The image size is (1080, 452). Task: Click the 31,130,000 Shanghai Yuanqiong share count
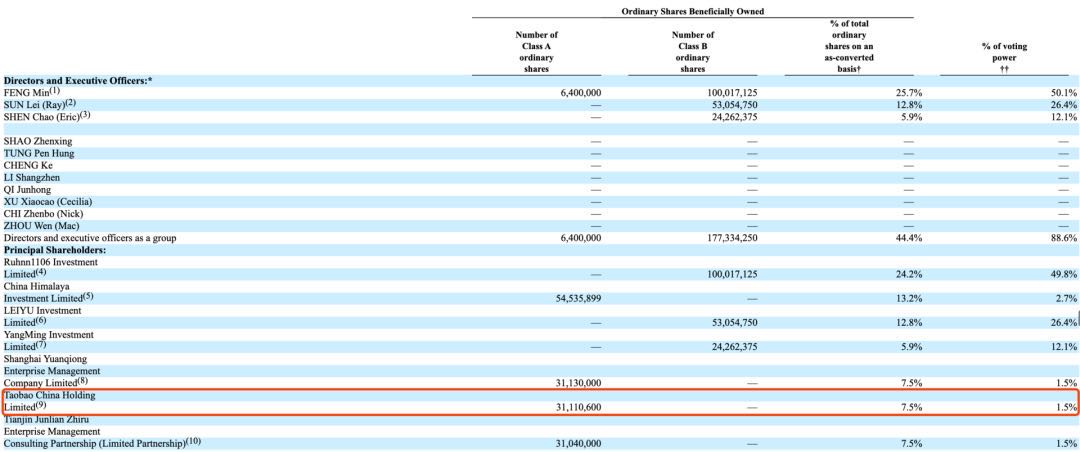click(x=575, y=383)
